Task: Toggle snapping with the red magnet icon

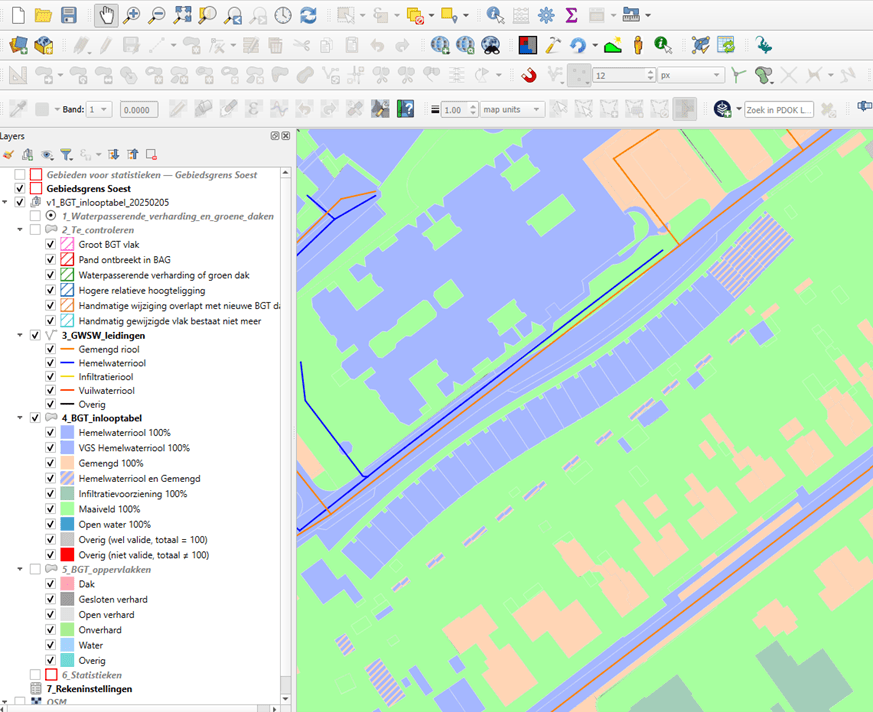Action: tap(529, 75)
